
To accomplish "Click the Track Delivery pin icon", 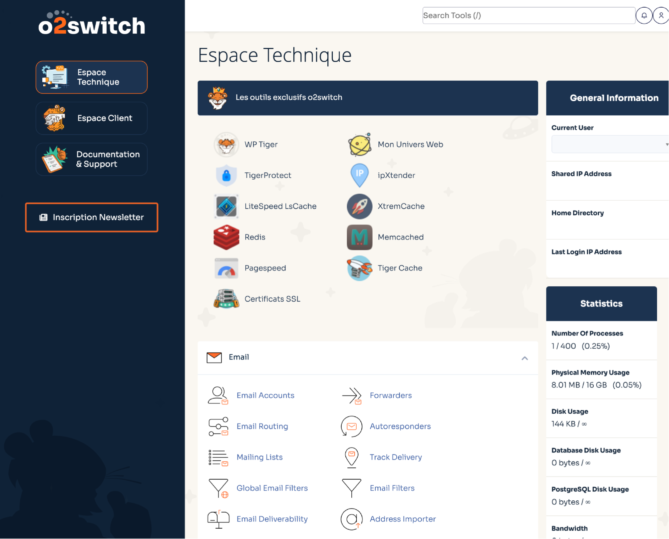I will tap(352, 457).
